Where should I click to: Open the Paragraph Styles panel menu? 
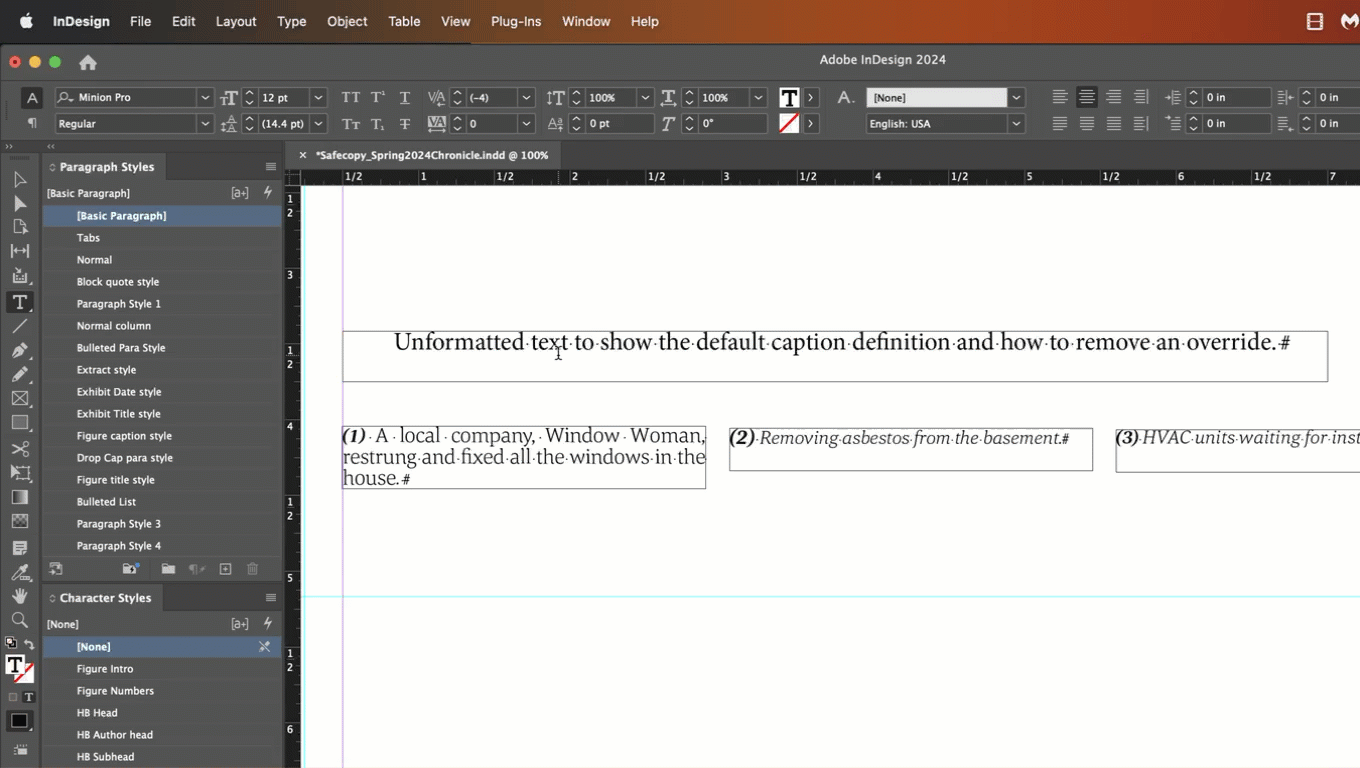[270, 167]
